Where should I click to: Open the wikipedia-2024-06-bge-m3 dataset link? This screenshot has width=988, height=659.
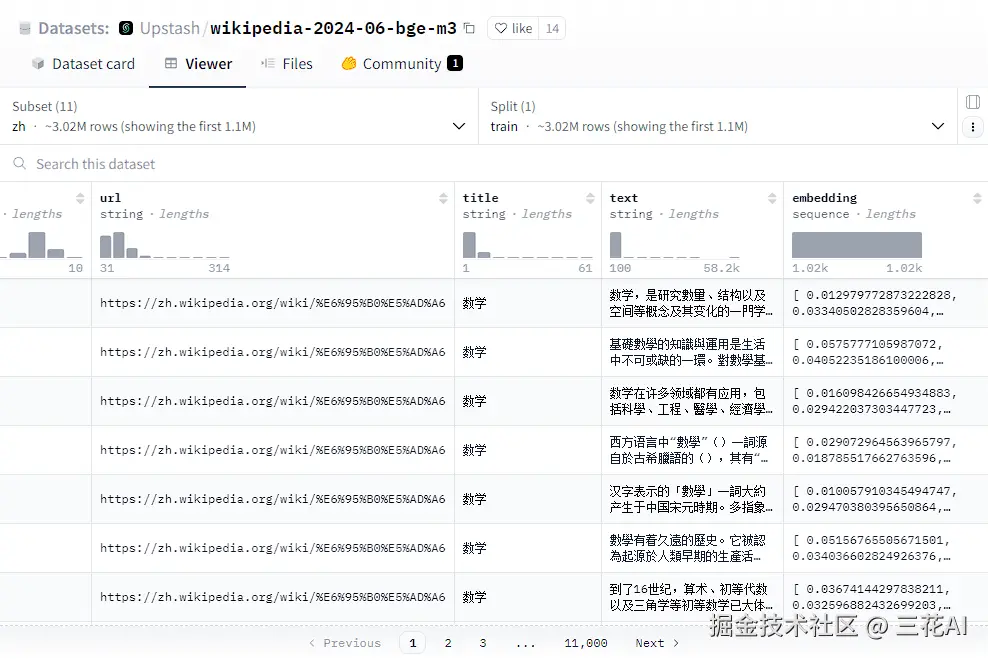(333, 28)
